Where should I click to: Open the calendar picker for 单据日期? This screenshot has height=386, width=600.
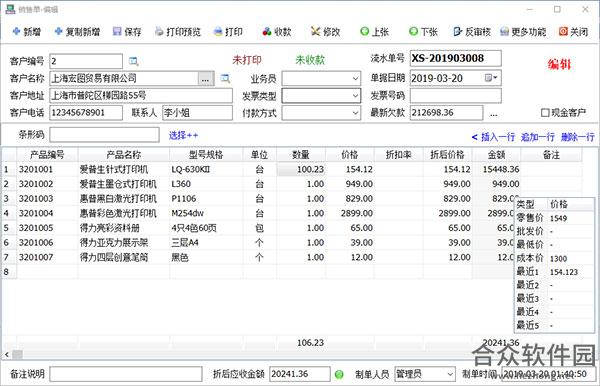(491, 78)
